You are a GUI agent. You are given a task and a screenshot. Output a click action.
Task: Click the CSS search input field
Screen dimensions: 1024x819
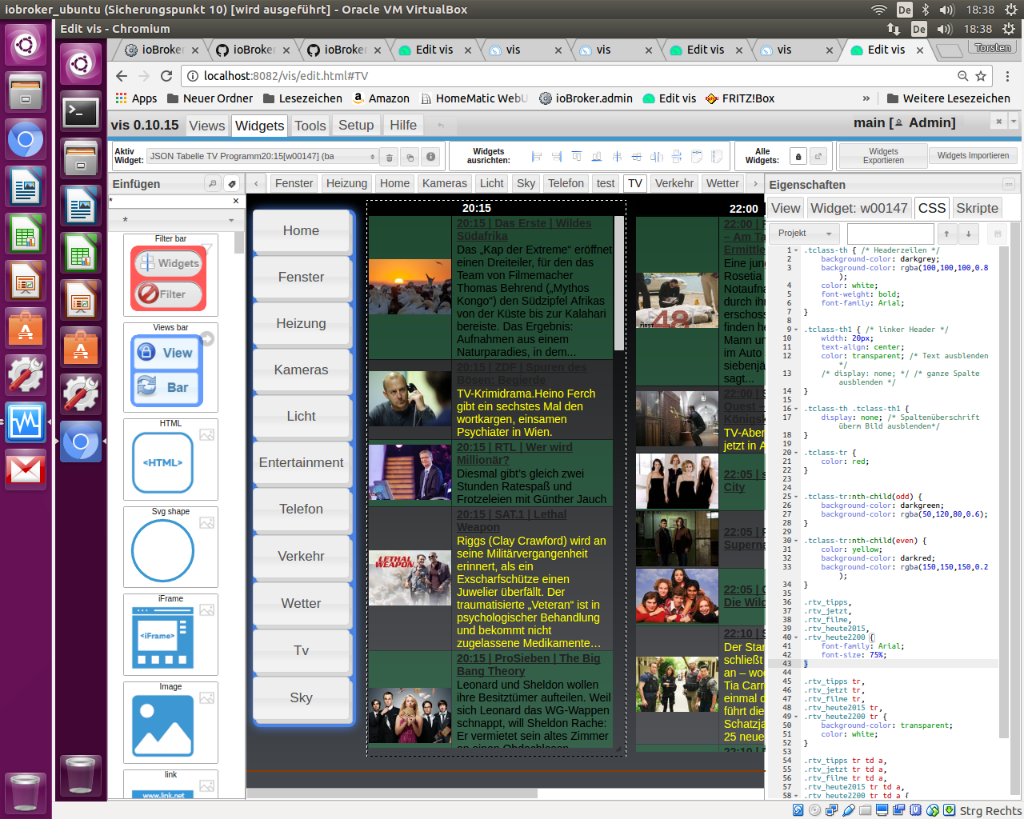[889, 234]
